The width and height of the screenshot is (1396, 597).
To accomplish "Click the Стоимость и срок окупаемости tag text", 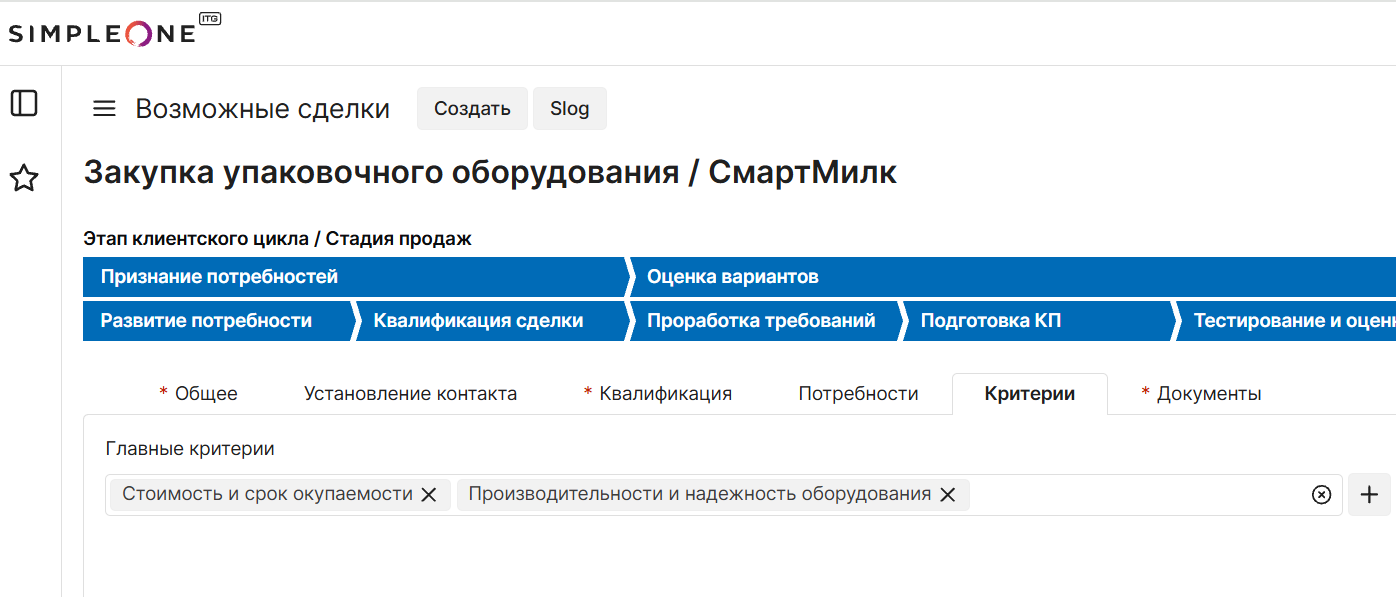I will click(x=267, y=494).
